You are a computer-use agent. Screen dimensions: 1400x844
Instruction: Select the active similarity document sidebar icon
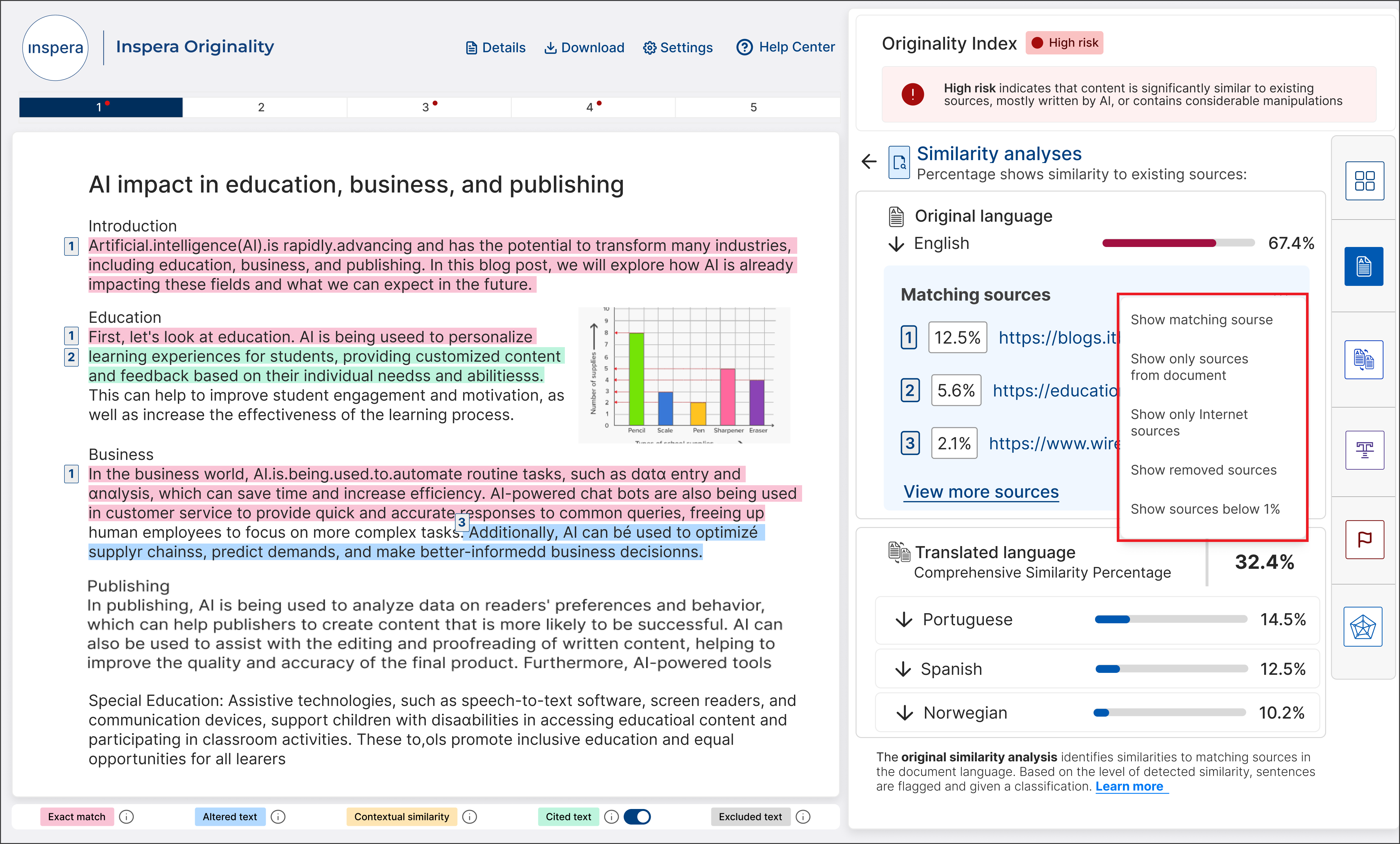(x=1364, y=266)
